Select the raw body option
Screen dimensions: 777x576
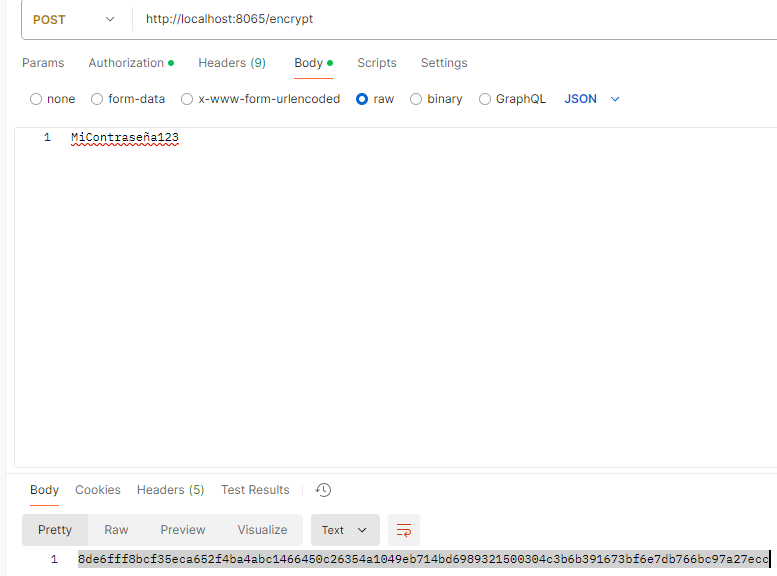[x=375, y=99]
